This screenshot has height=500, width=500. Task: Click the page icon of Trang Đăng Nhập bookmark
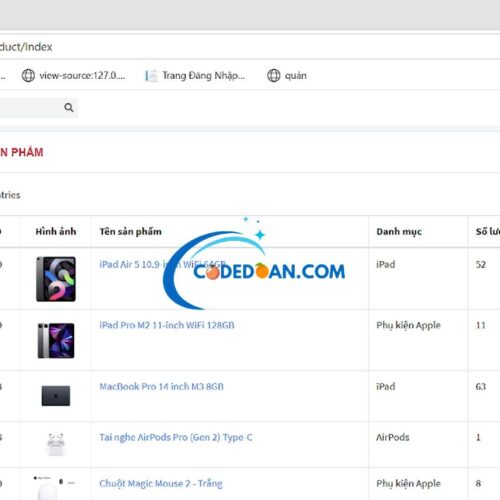tap(151, 76)
